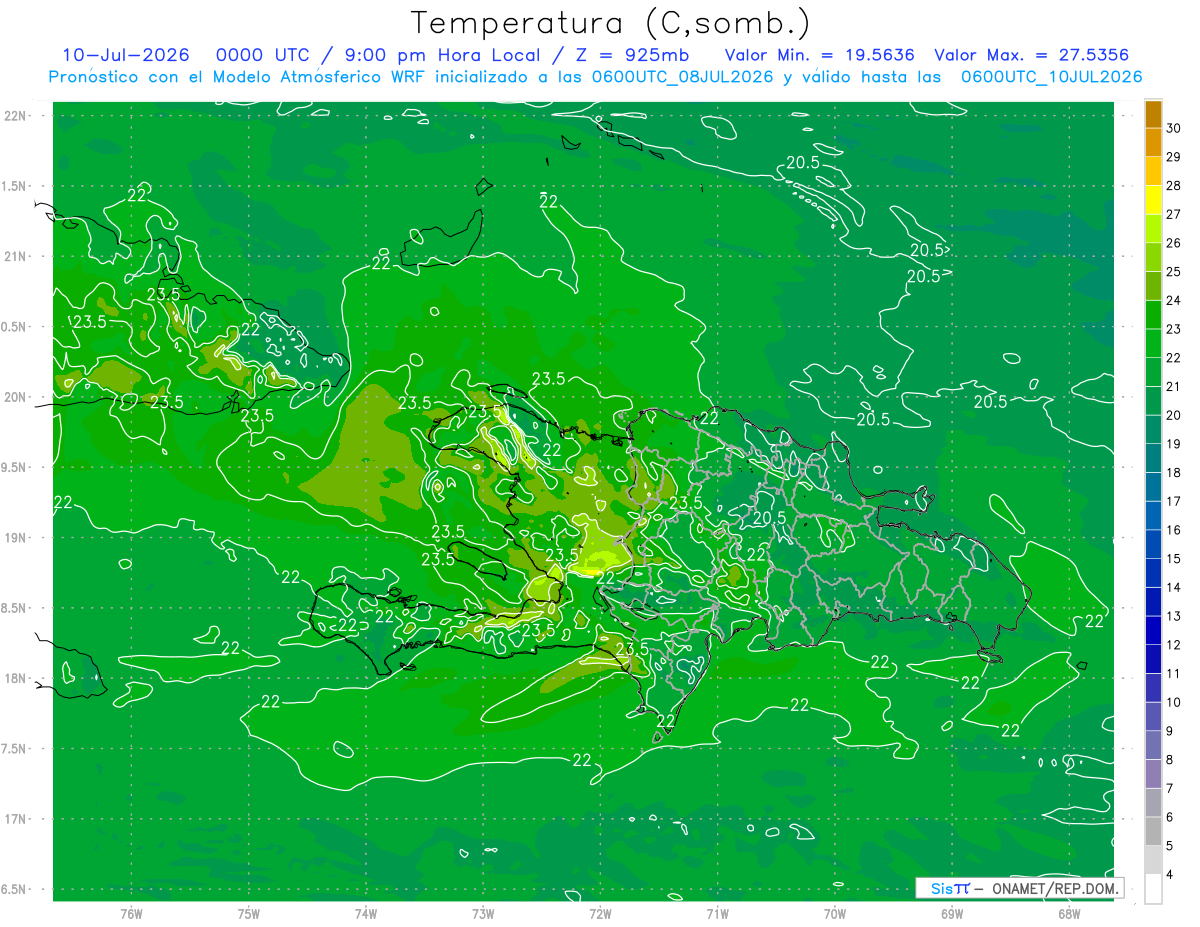This screenshot has width=1200, height=927.
Task: Click legend value "21"
Action: pos(1174,386)
